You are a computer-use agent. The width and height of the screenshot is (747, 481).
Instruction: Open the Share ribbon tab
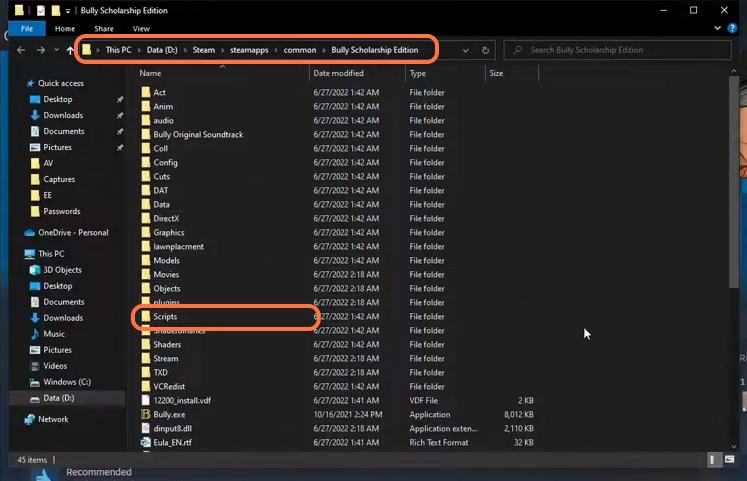[104, 29]
